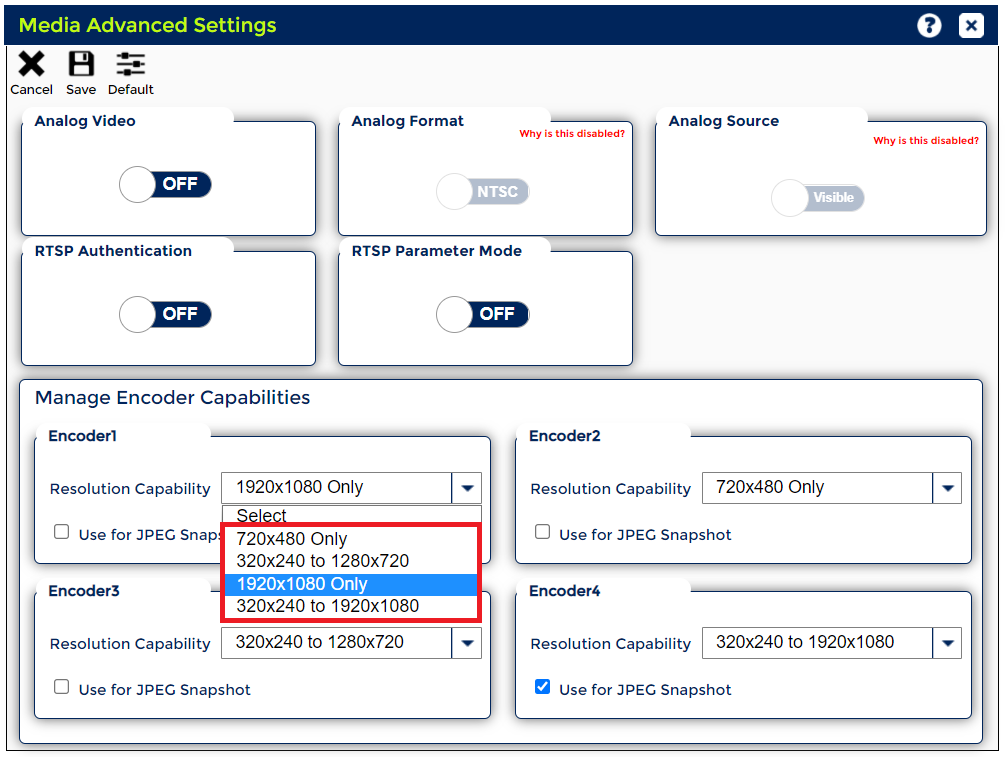Image resolution: width=1005 pixels, height=757 pixels.
Task: Click the Cancel X icon
Action: pos(31,64)
